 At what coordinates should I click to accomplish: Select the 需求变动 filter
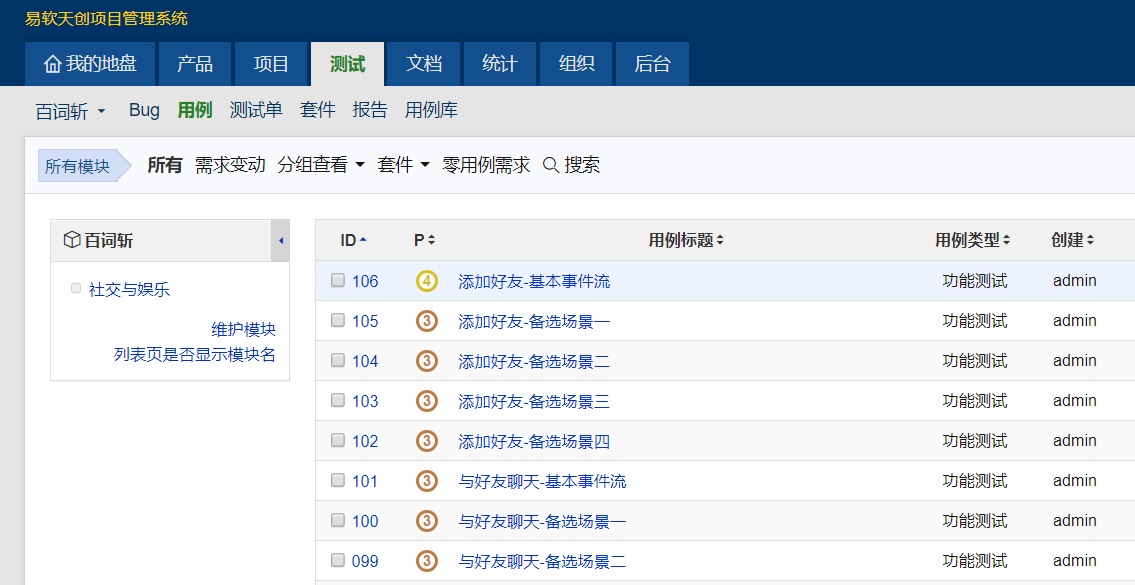(x=230, y=165)
